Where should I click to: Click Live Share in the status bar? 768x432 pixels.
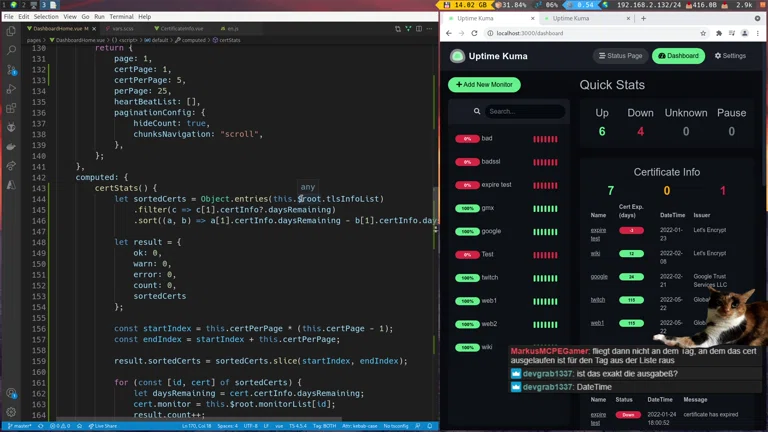[x=102, y=426]
